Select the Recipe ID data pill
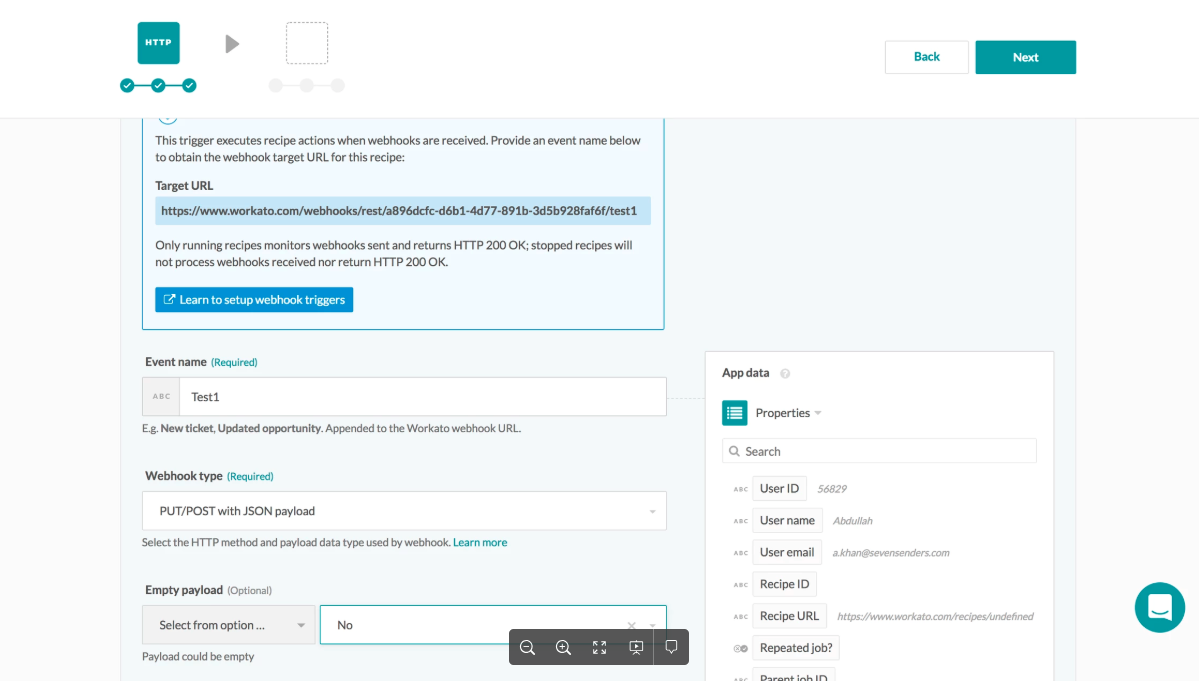 [785, 584]
